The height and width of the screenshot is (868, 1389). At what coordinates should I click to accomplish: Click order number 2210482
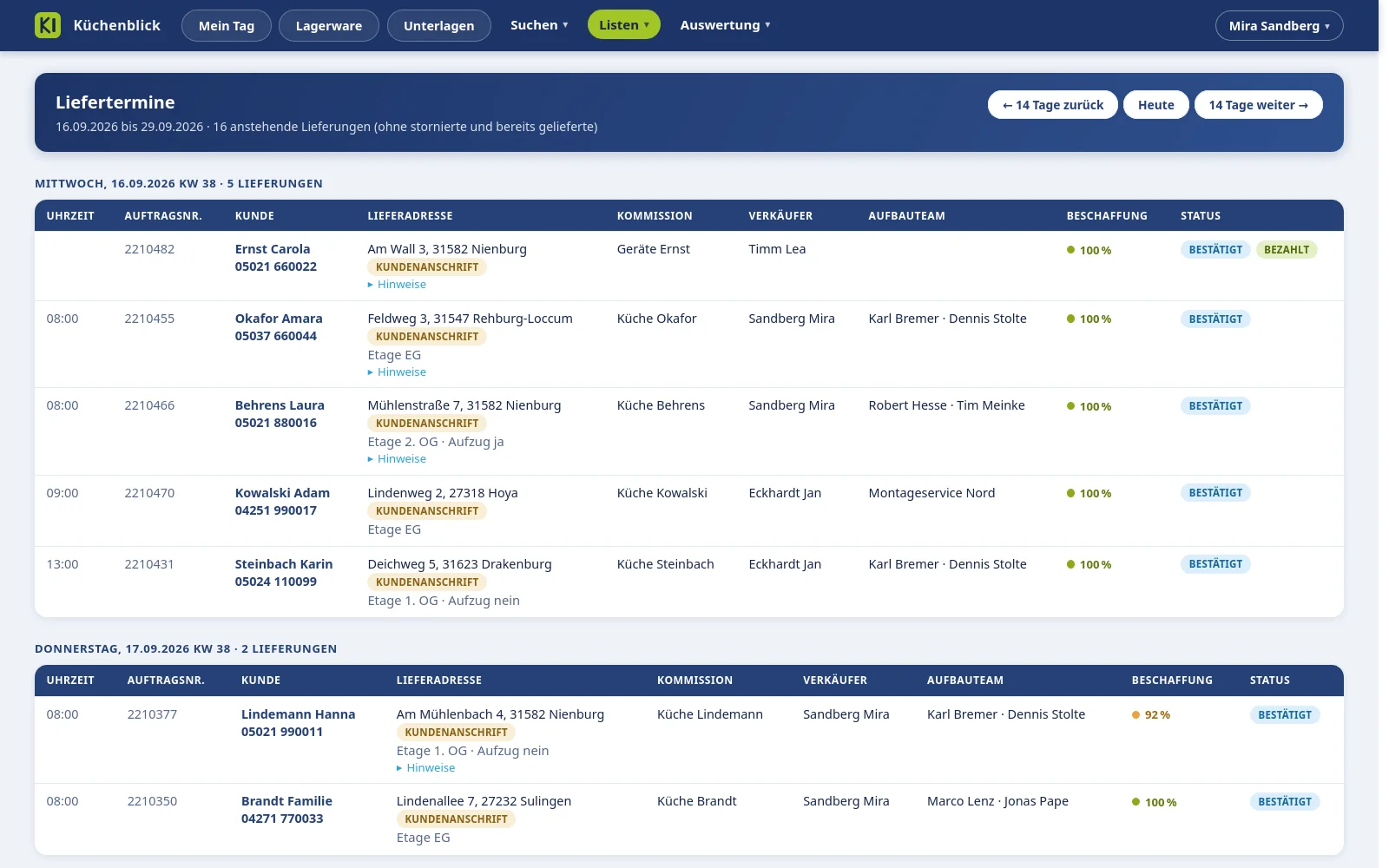149,249
